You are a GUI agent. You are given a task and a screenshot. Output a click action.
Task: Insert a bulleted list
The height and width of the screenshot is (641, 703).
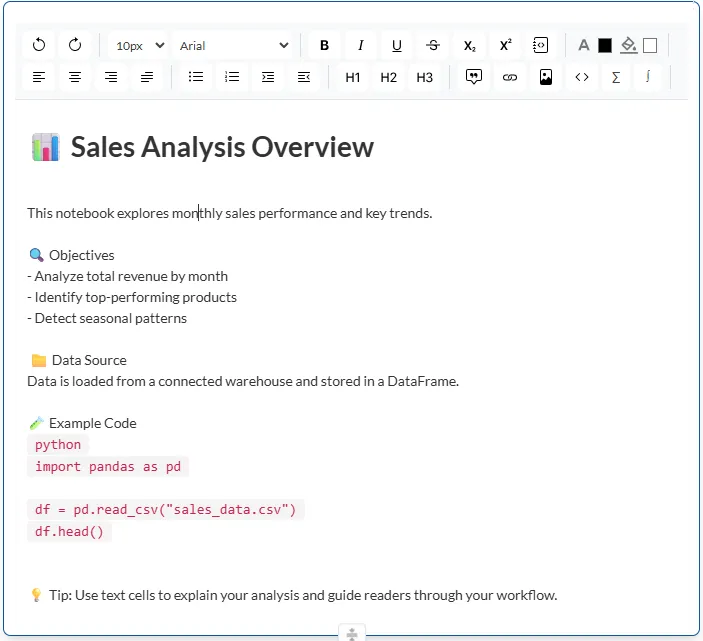[196, 77]
